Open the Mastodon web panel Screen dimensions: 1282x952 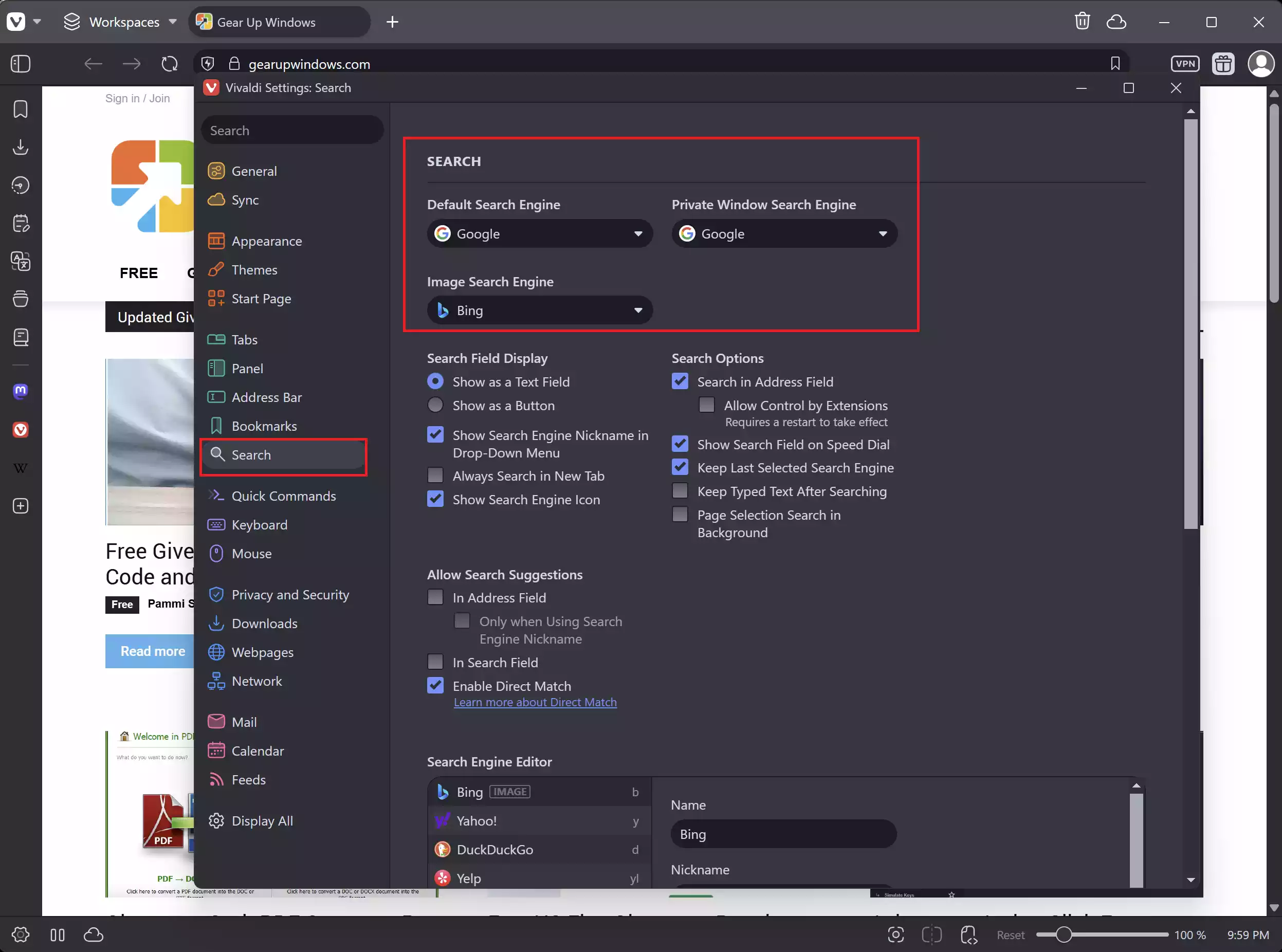point(20,391)
